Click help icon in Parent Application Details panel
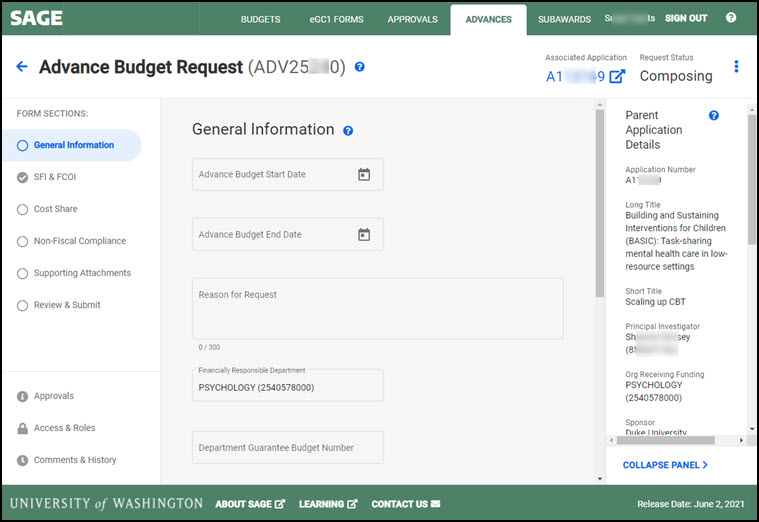This screenshot has width=759, height=522. pos(713,115)
